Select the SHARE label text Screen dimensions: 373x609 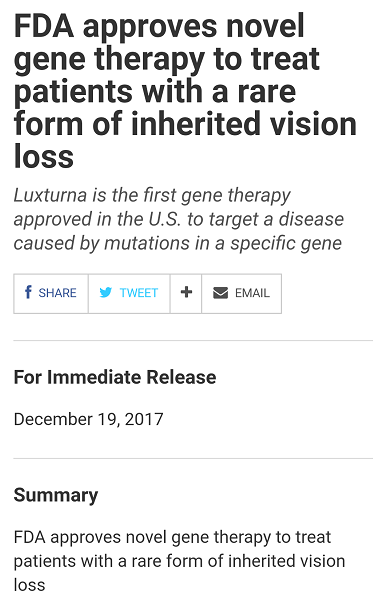tap(58, 292)
